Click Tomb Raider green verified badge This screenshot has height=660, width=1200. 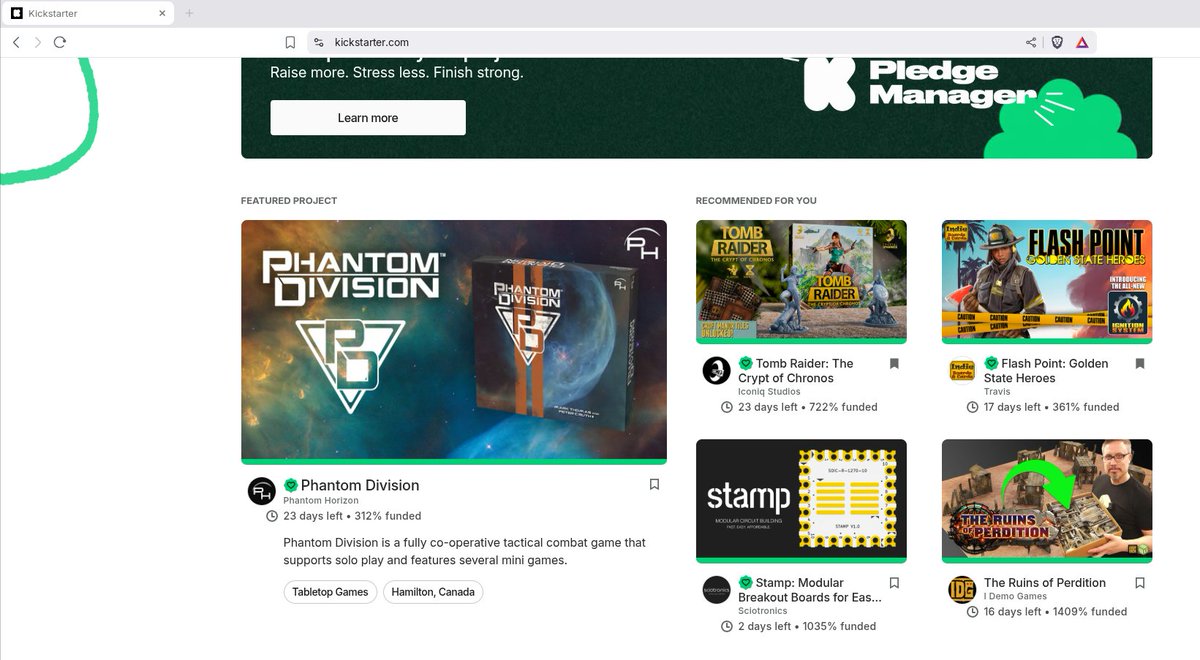745,364
